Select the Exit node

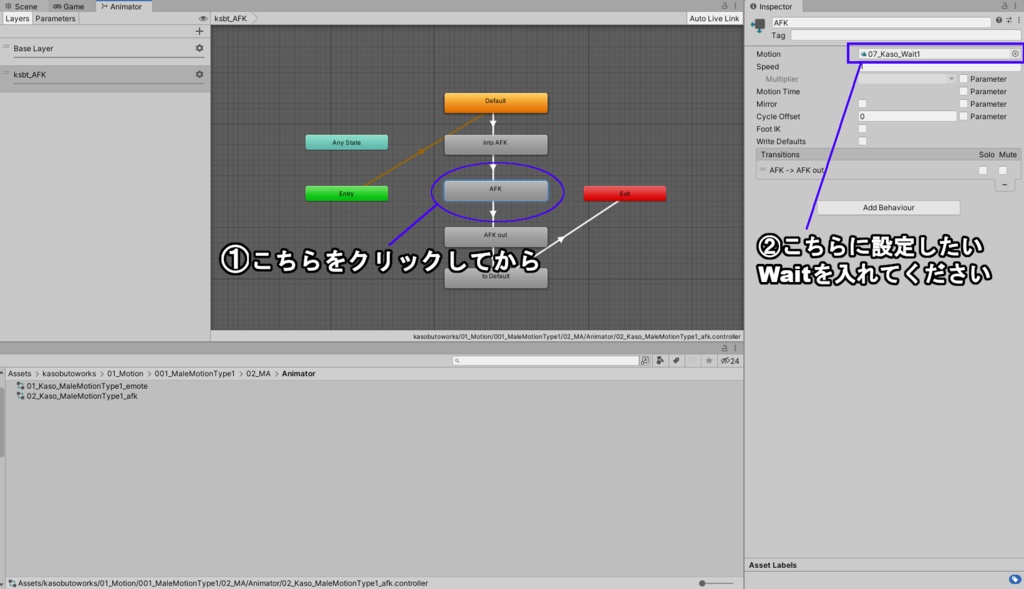click(625, 193)
